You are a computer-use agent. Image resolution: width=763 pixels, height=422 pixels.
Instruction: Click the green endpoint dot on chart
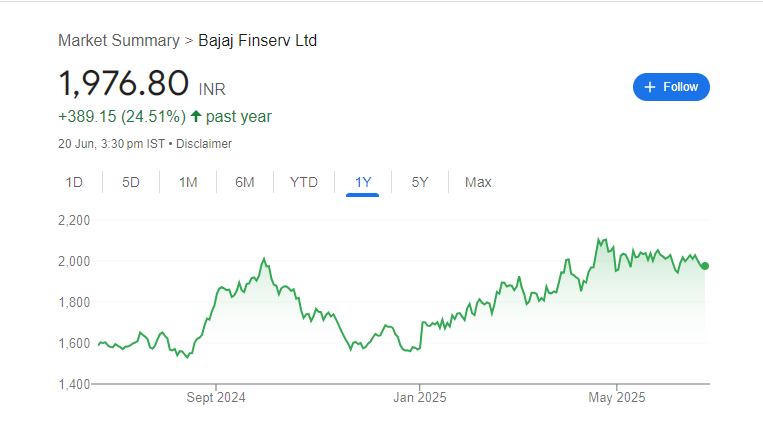[705, 266]
